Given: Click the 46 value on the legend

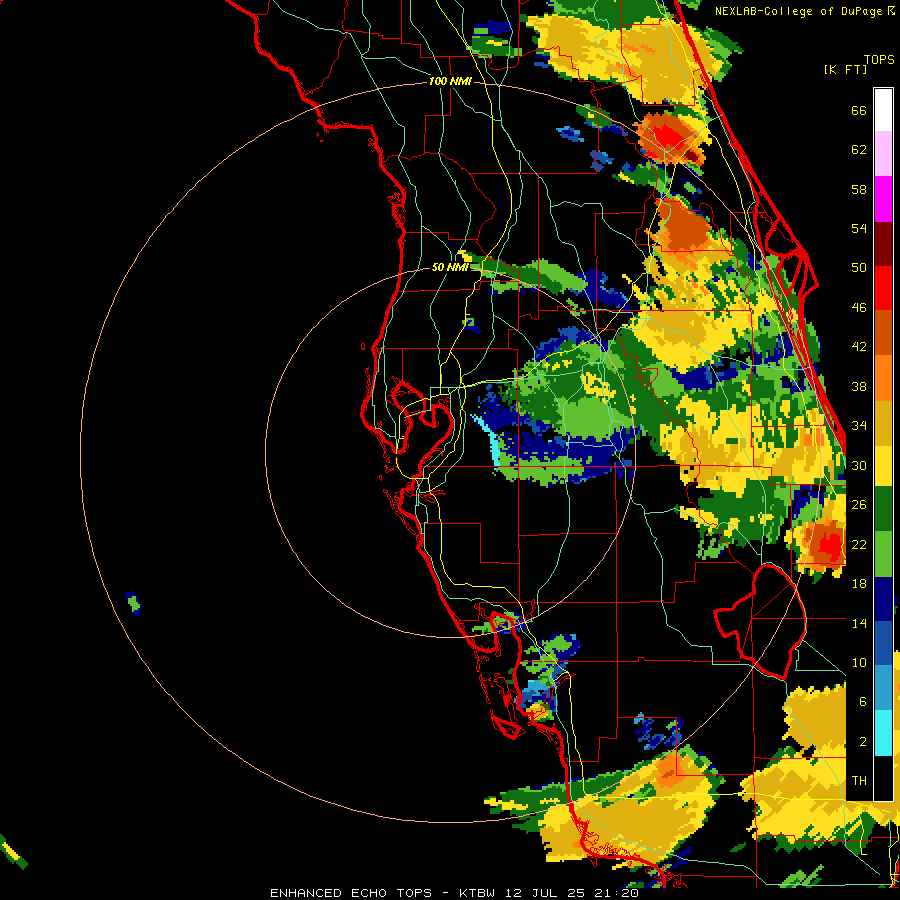Looking at the screenshot, I should [x=859, y=308].
